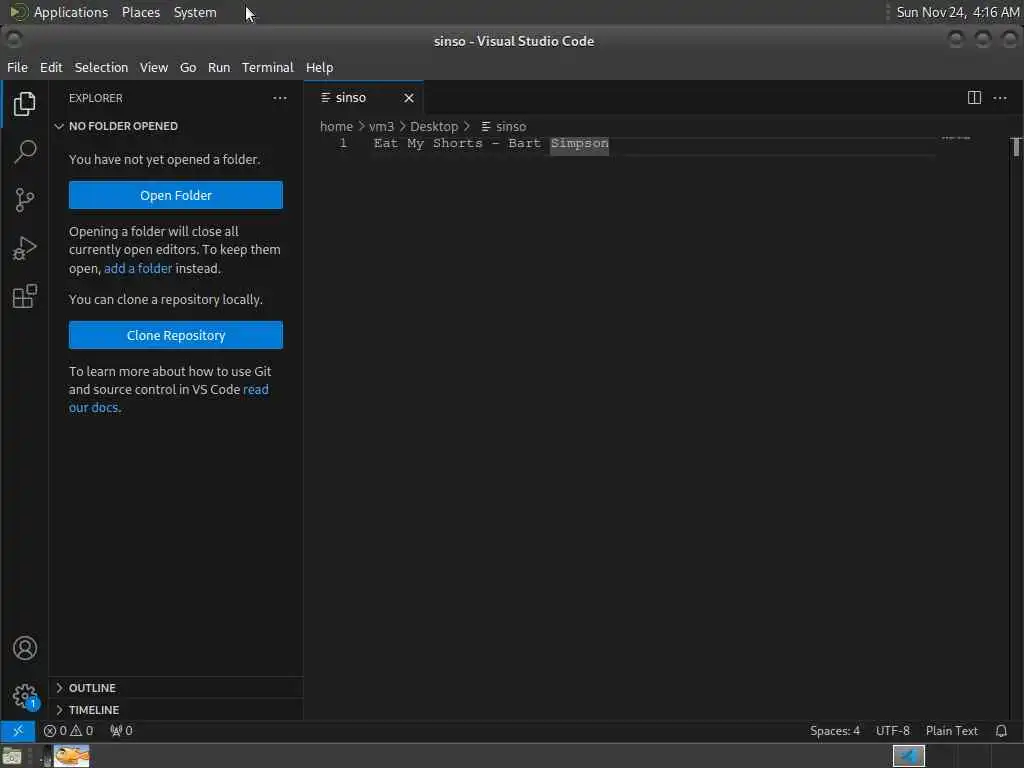
Task: Click the file manager icon in bottom panel
Action: (12, 757)
